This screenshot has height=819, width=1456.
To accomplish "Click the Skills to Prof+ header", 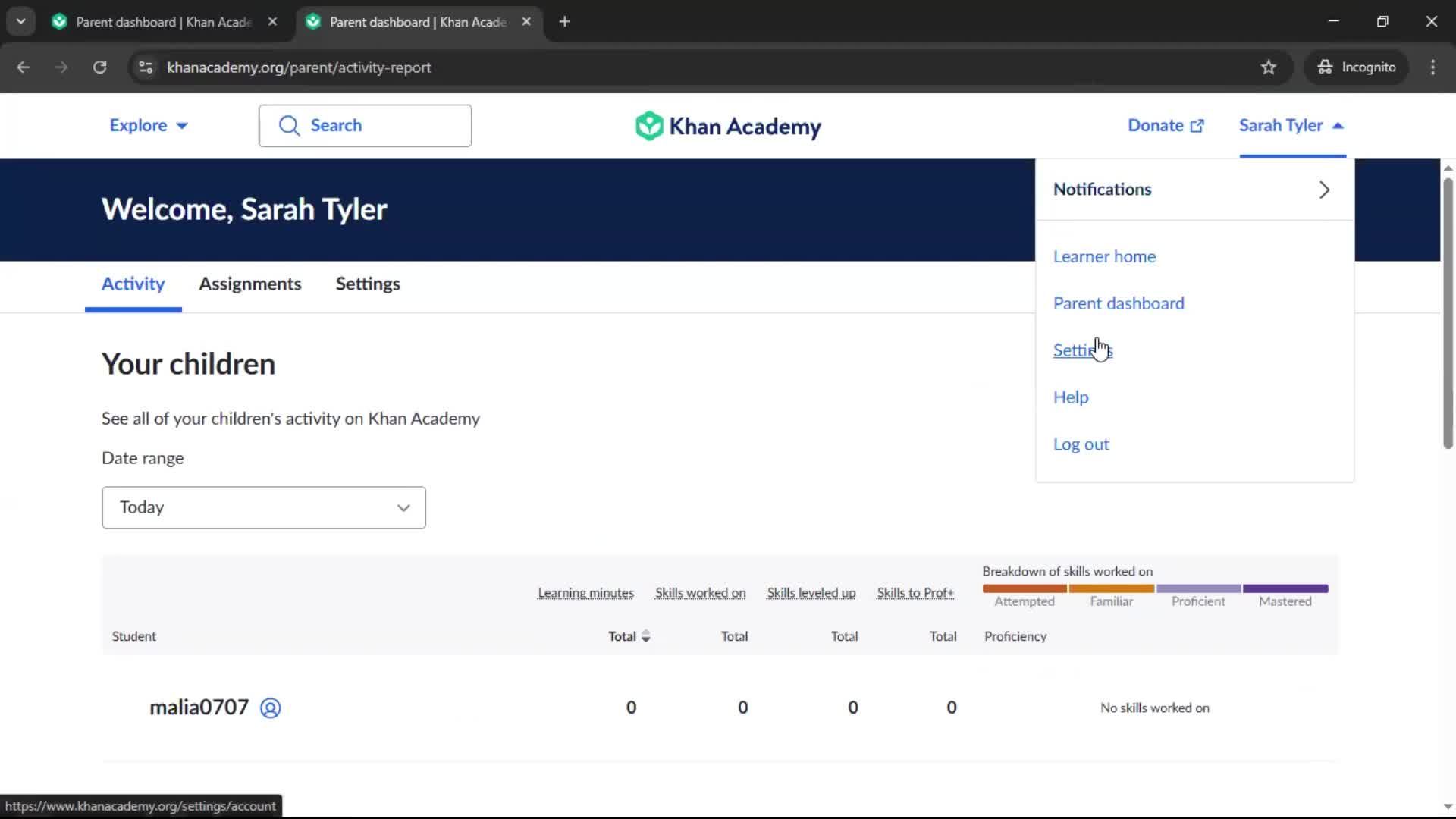I will point(915,593).
